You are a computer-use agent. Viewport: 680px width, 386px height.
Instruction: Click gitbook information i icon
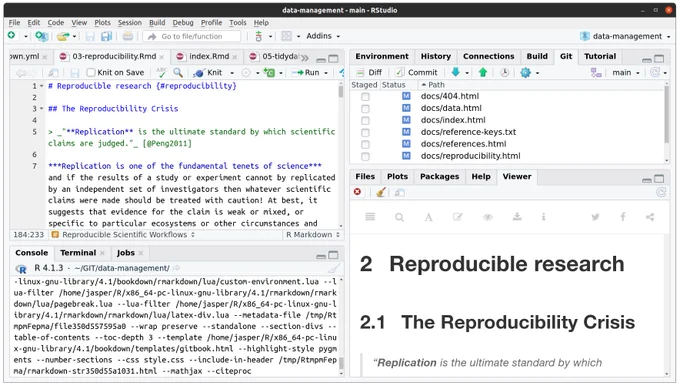coord(543,216)
